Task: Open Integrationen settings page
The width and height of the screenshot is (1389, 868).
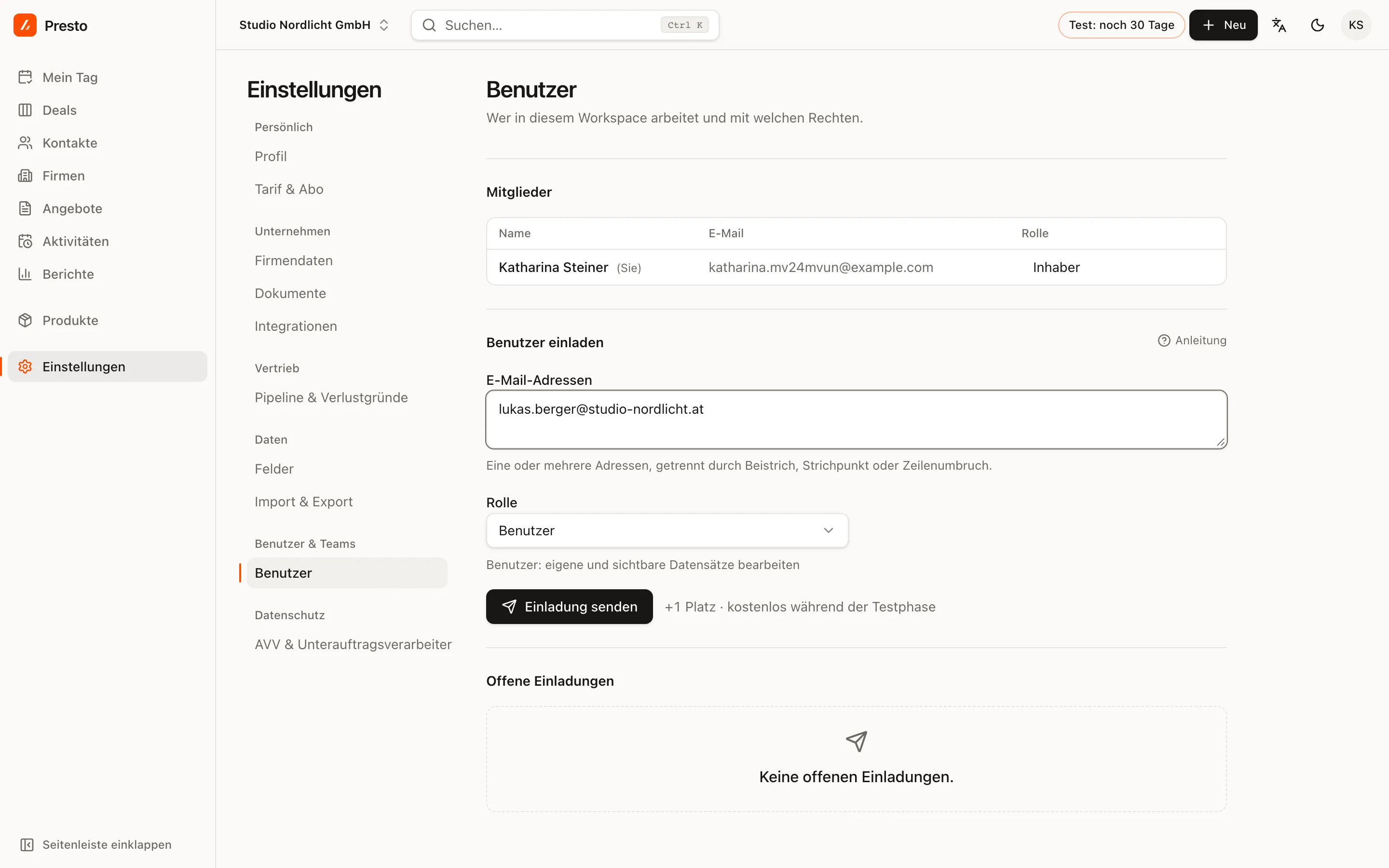Action: click(296, 326)
